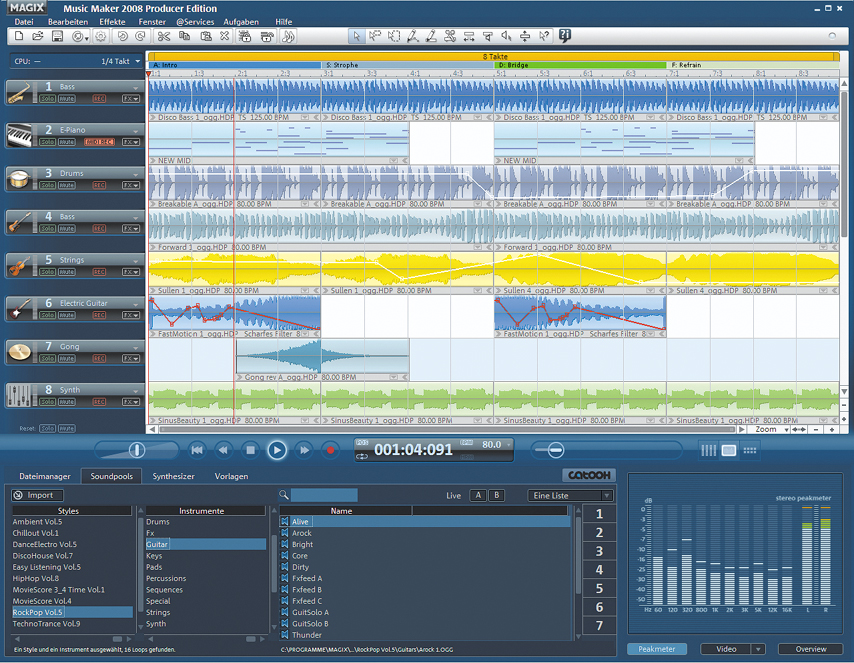The width and height of the screenshot is (854, 663).
Task: Open the Video button dropdown arrow
Action: pyautogui.click(x=758, y=649)
